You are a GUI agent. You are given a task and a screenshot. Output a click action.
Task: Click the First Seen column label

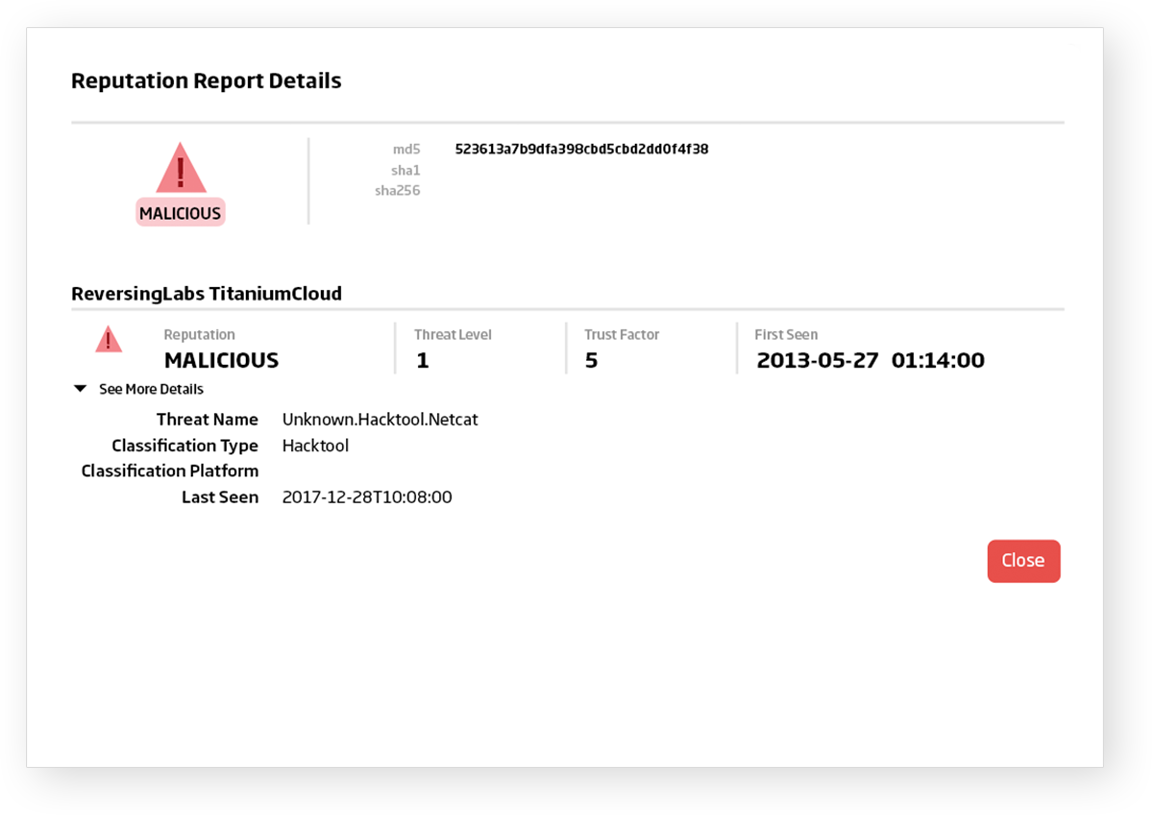[786, 334]
